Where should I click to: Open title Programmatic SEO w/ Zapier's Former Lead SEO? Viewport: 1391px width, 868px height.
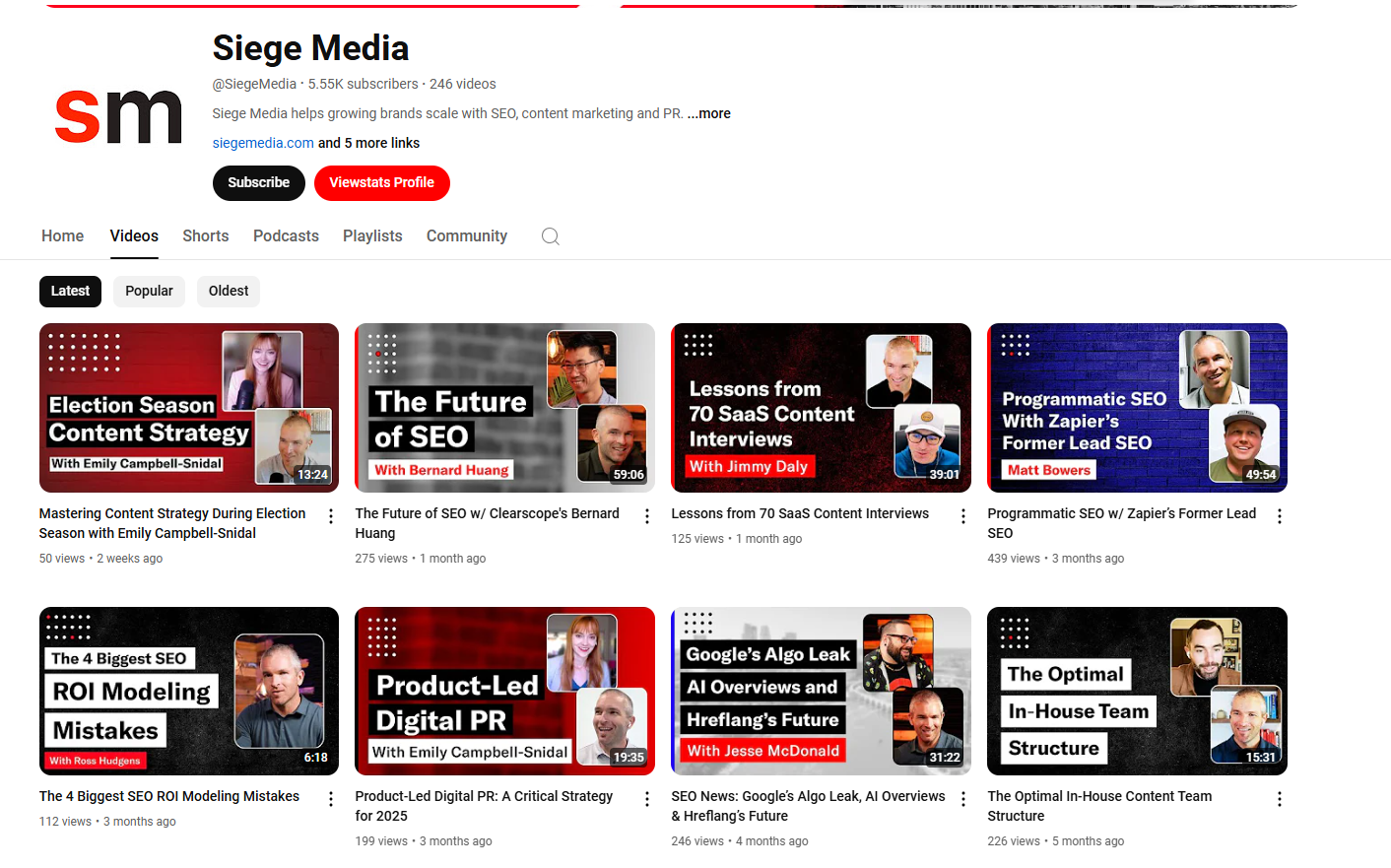(x=1122, y=523)
